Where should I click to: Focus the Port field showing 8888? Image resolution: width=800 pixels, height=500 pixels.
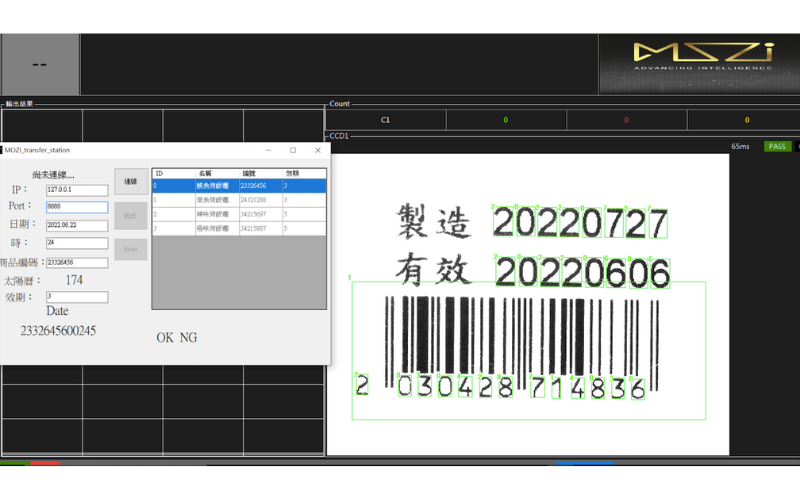point(77,207)
